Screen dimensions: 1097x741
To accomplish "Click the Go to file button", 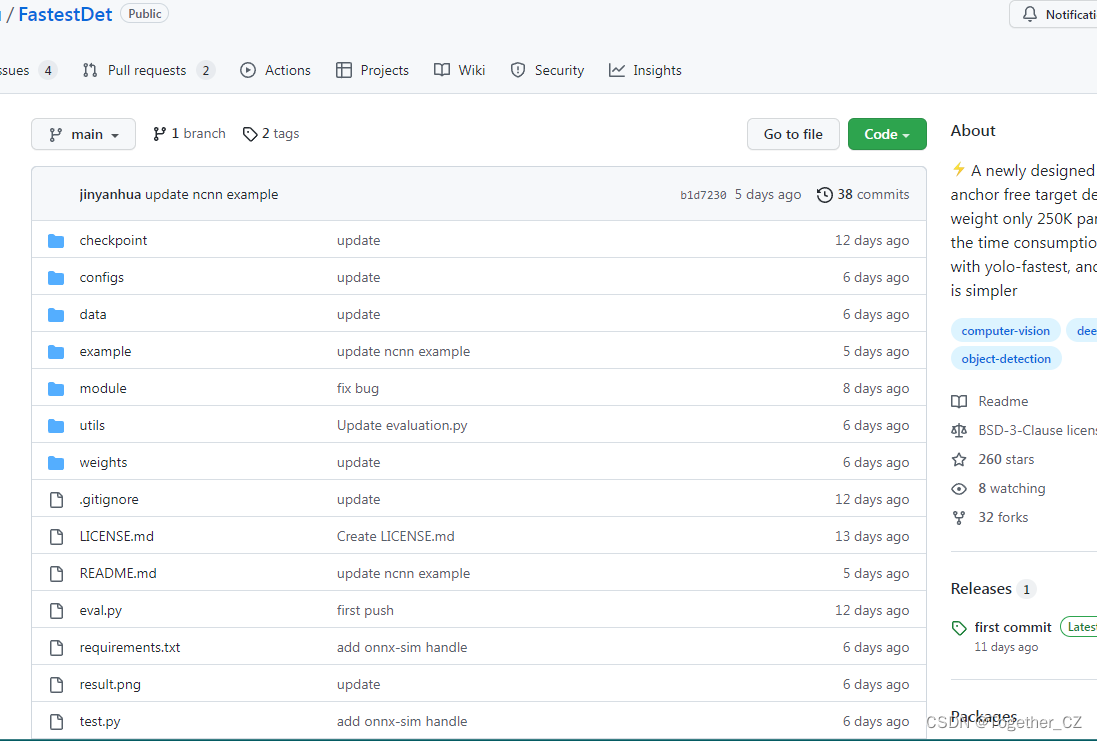I will [793, 134].
